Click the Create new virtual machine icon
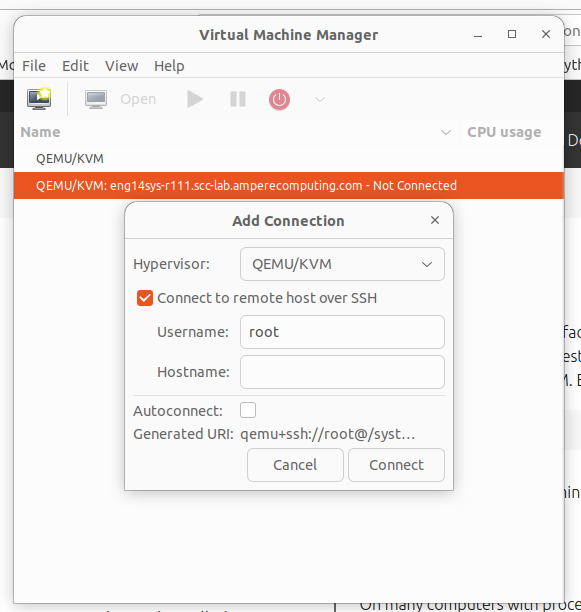This screenshot has width=581, height=612. (39, 99)
